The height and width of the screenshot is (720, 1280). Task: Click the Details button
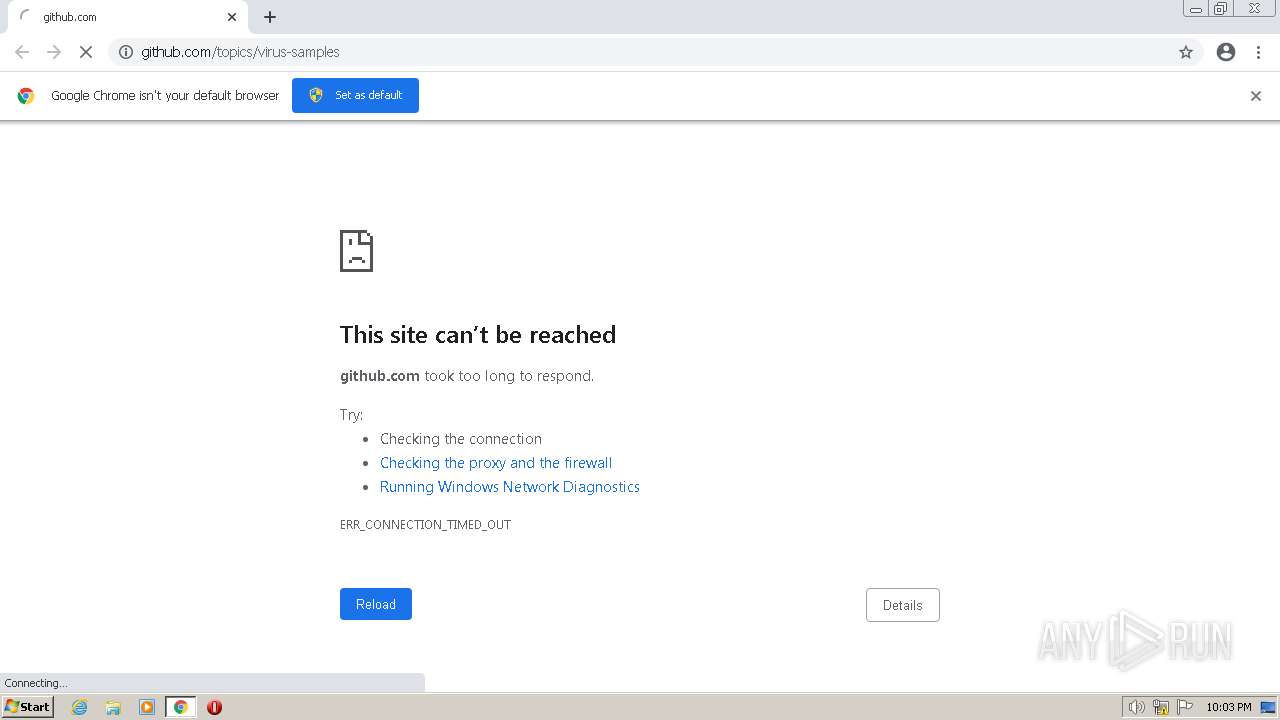click(x=903, y=605)
